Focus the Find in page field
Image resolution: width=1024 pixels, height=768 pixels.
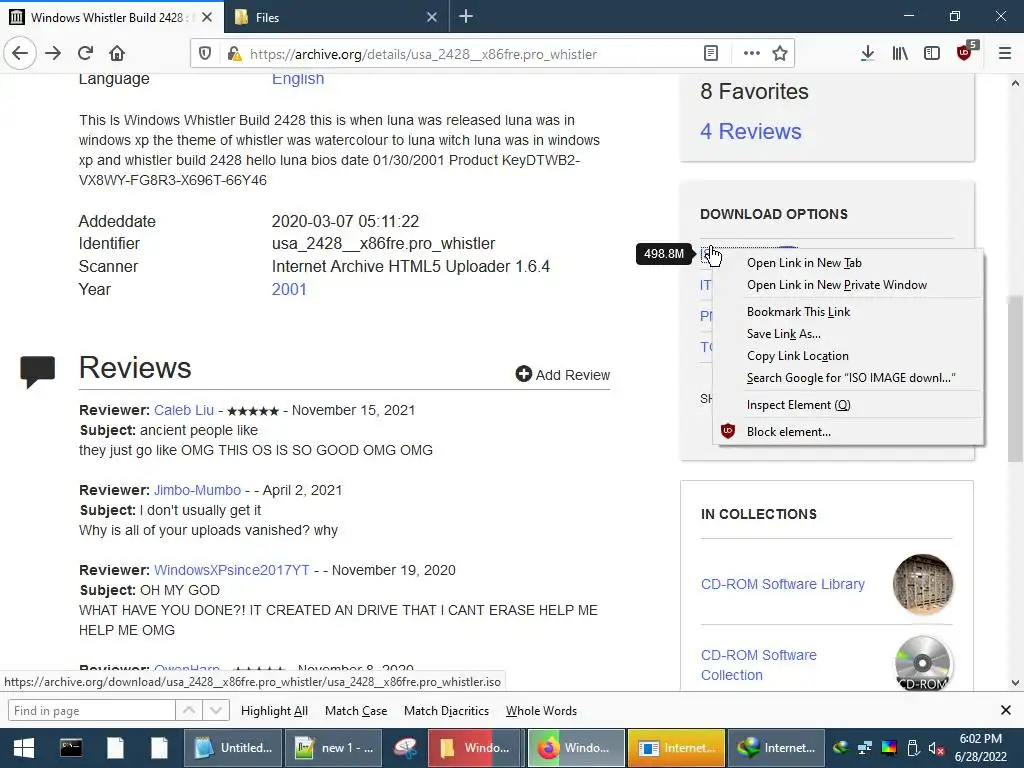coord(91,711)
